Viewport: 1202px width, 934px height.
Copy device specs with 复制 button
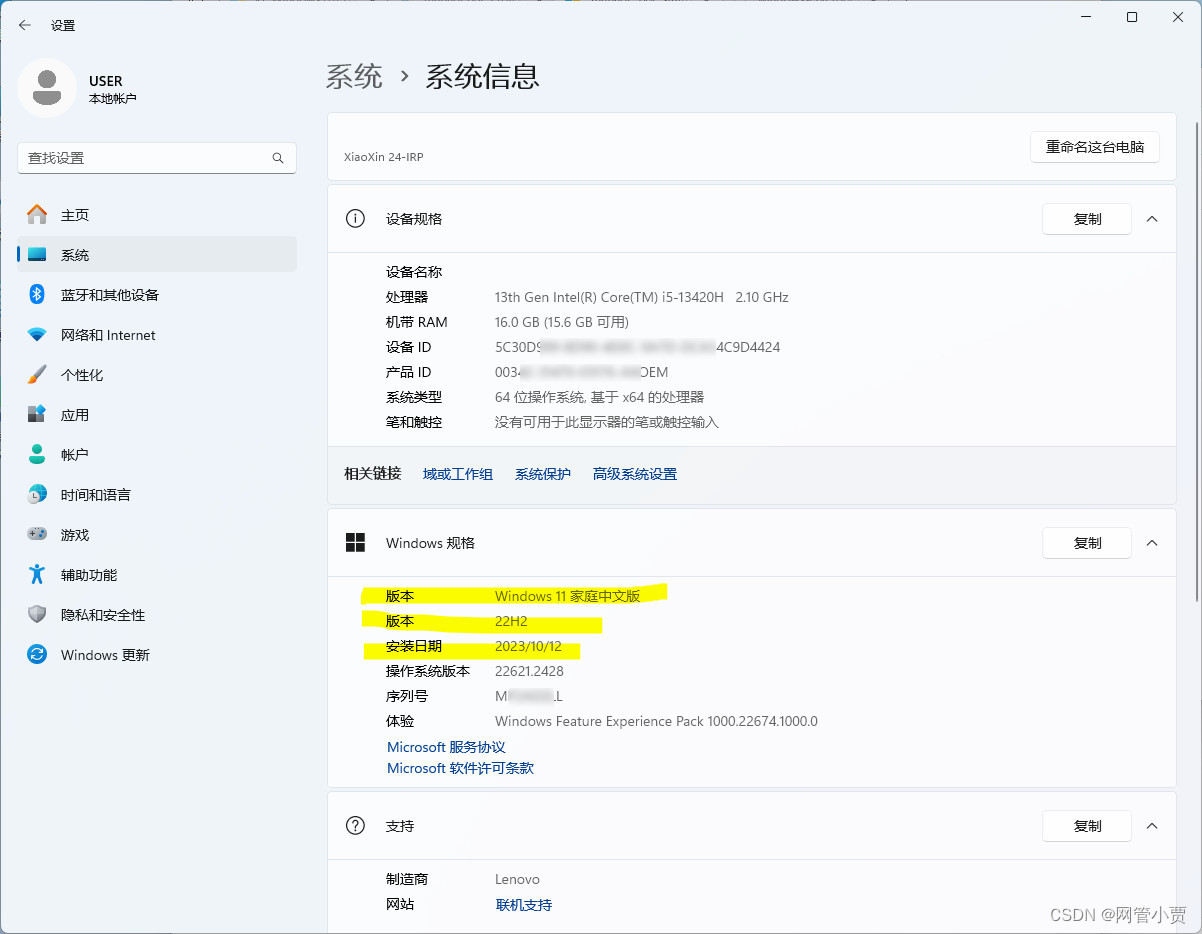click(x=1087, y=219)
